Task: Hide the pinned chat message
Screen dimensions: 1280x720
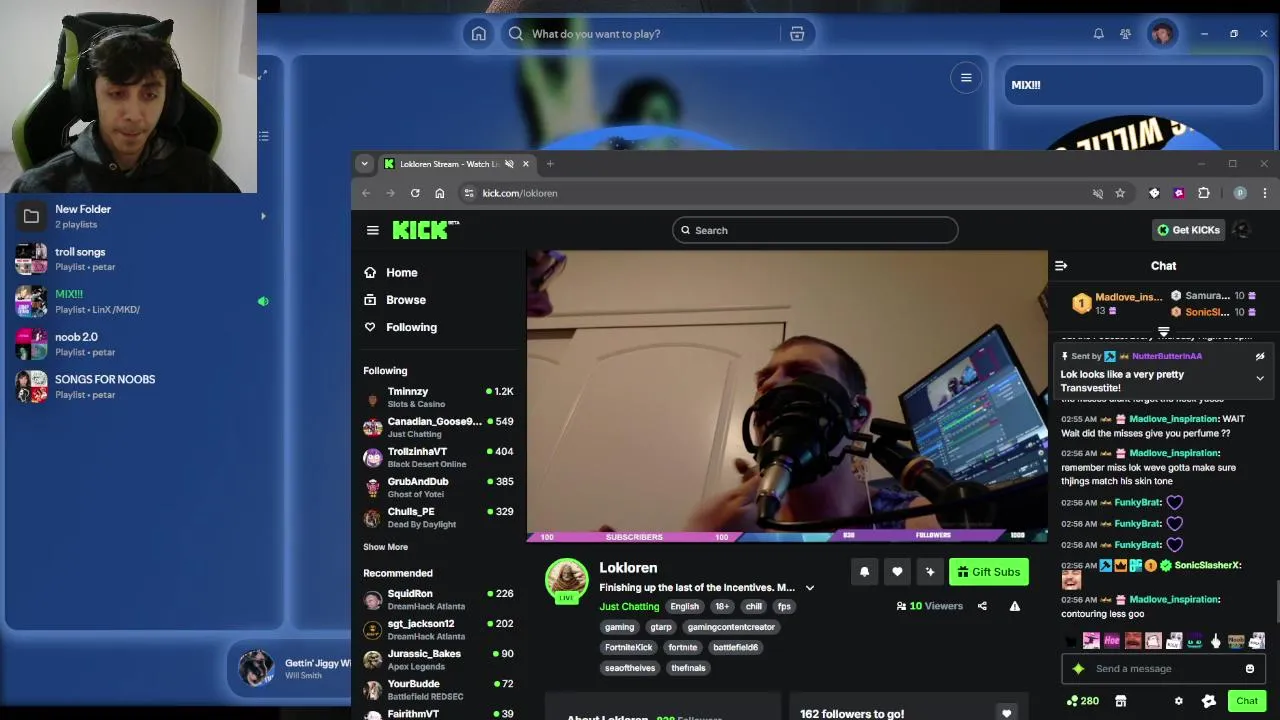Action: [x=1260, y=356]
